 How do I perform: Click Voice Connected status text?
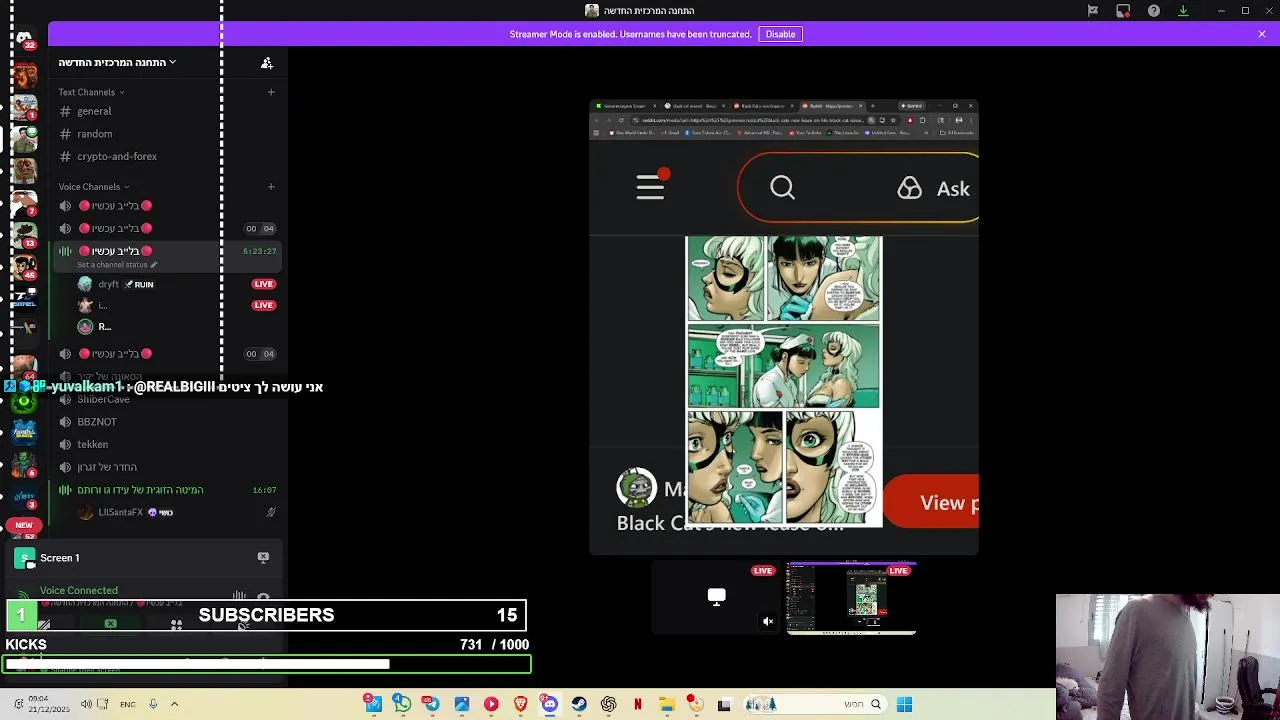tap(79, 590)
